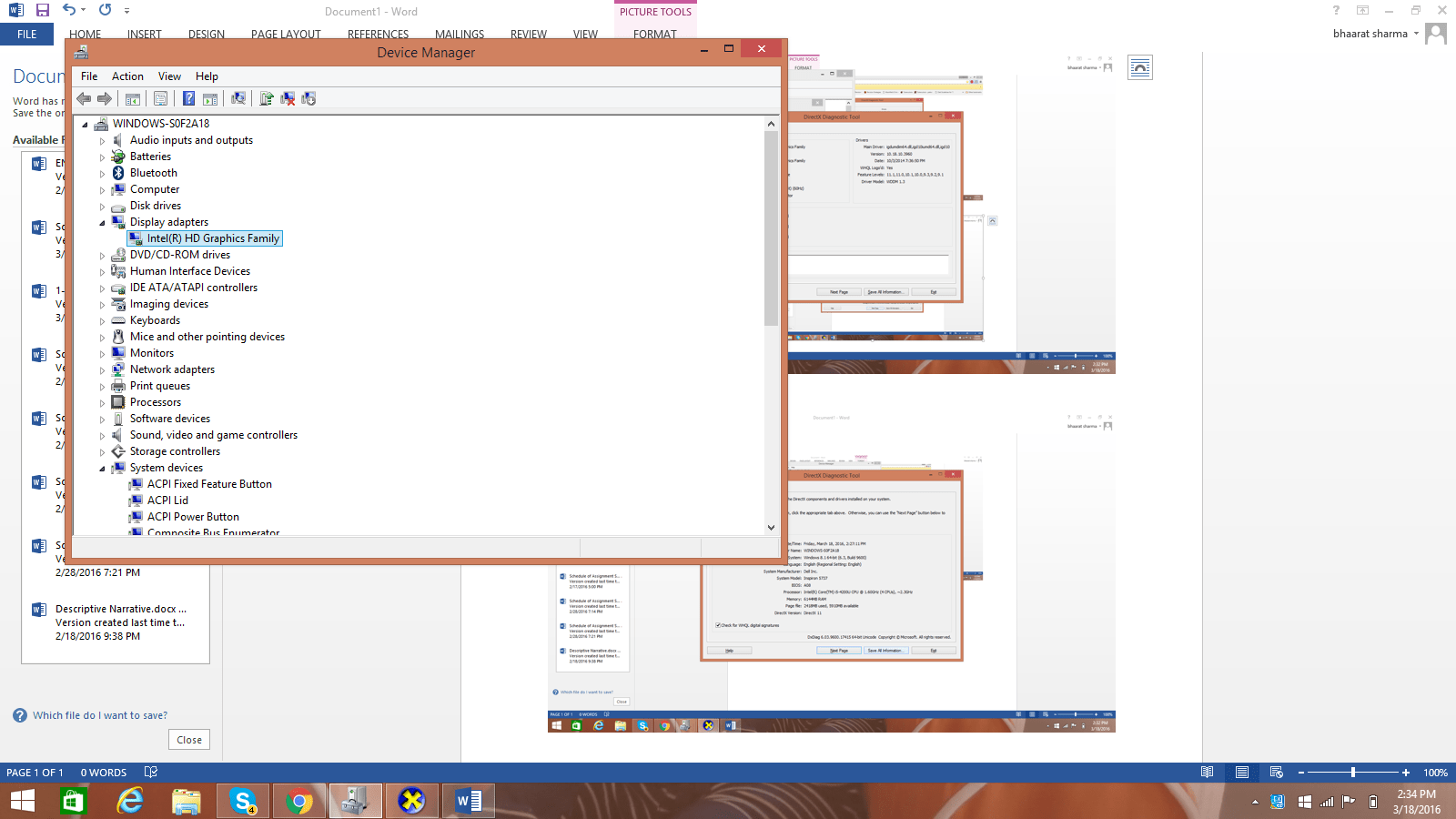
Task: Open File Explorer from the taskbar
Action: coord(187,801)
